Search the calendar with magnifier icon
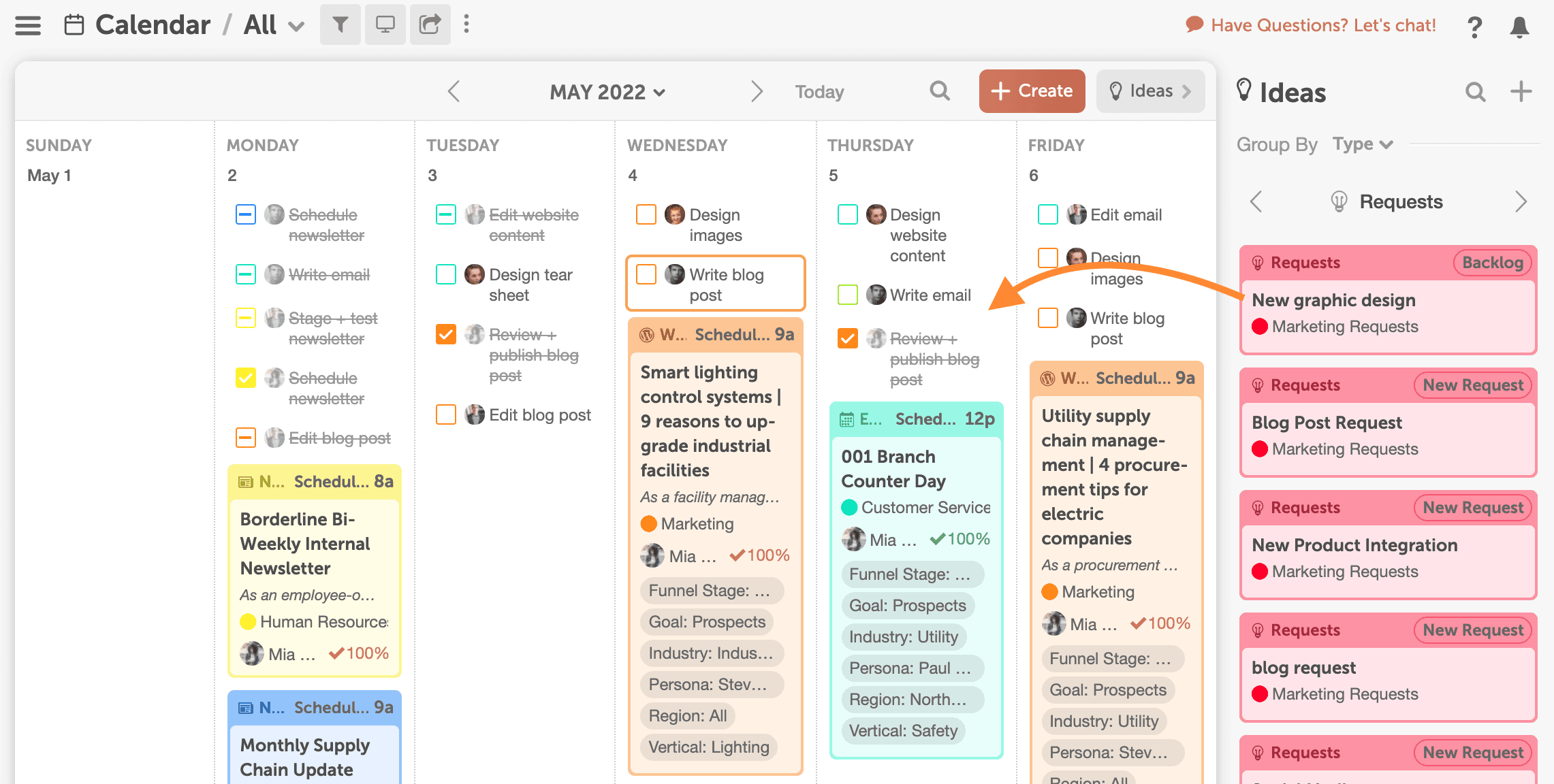 [940, 91]
